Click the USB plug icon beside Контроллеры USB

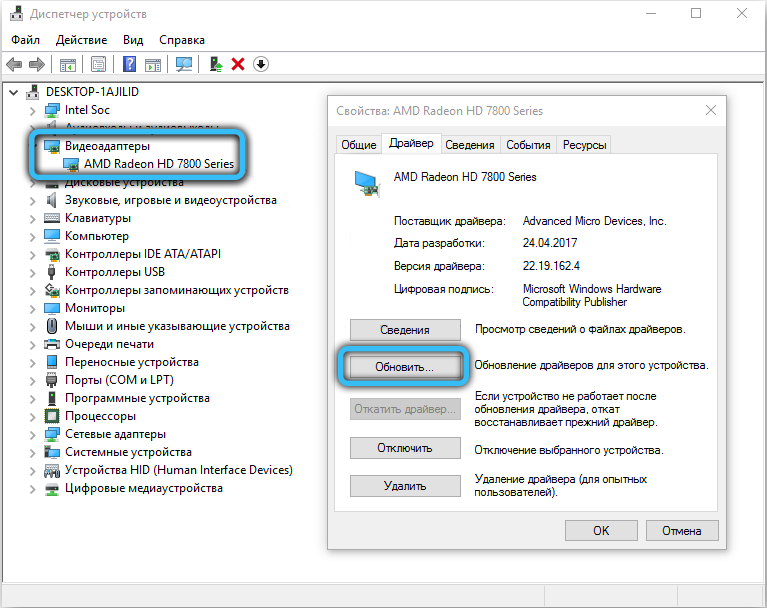[x=51, y=272]
